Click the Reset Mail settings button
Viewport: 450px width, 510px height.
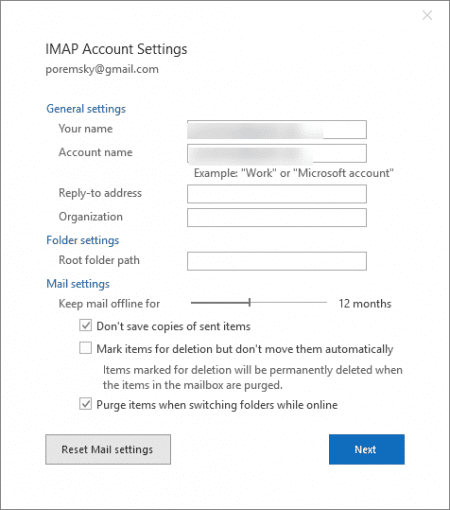click(108, 449)
